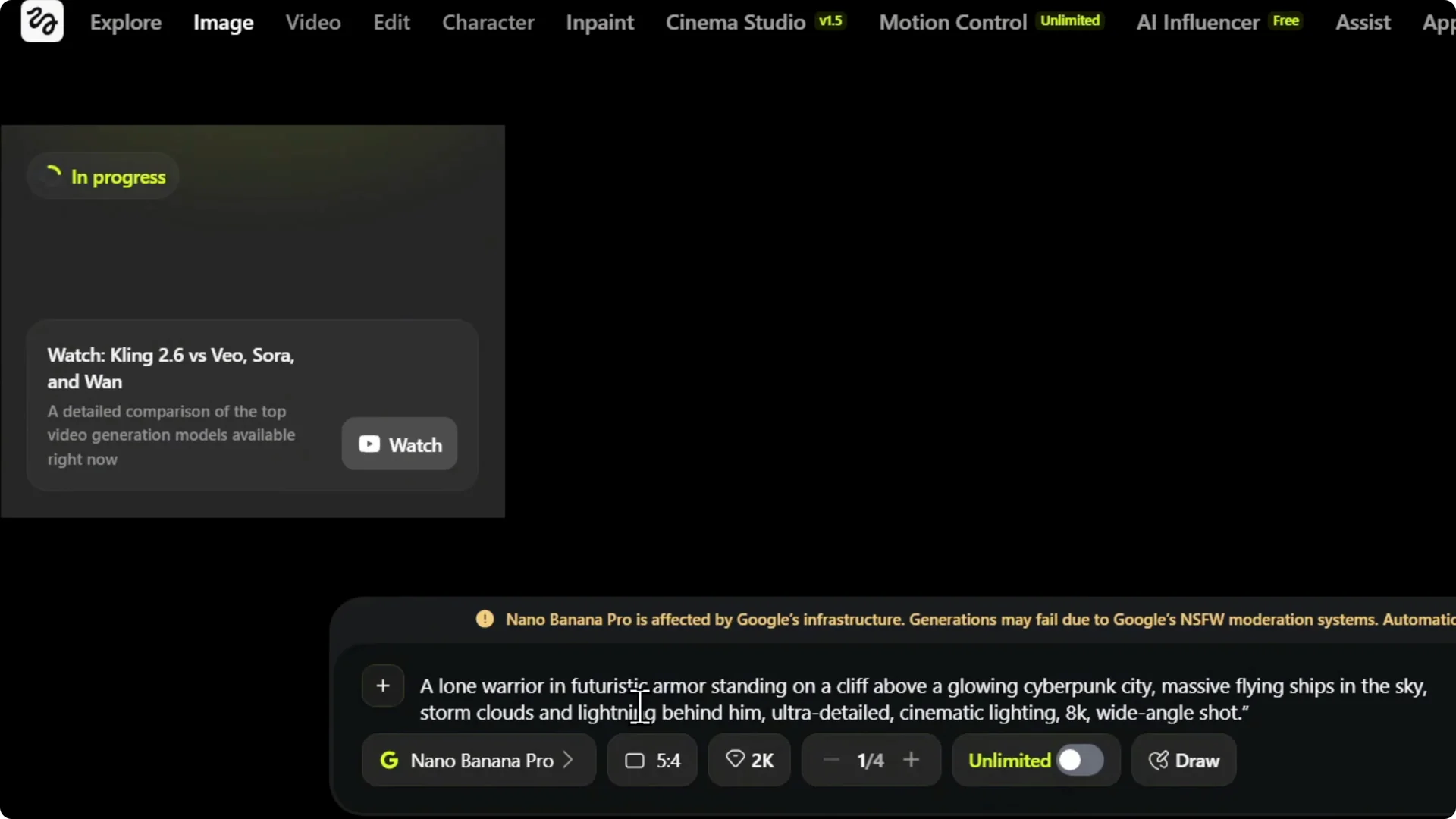Screen dimensions: 1456x819
Task: Open the Kling 2.6 vs Veo comparison link
Action: pyautogui.click(x=171, y=368)
